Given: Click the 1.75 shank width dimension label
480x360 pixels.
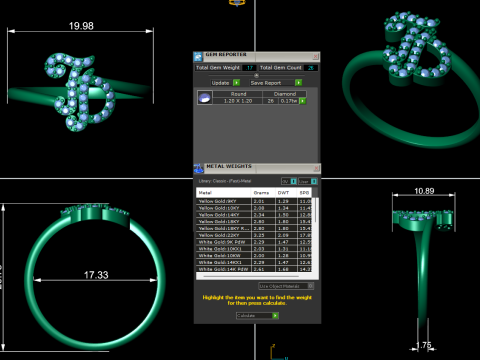Looking at the screenshot, I should coord(423,345).
